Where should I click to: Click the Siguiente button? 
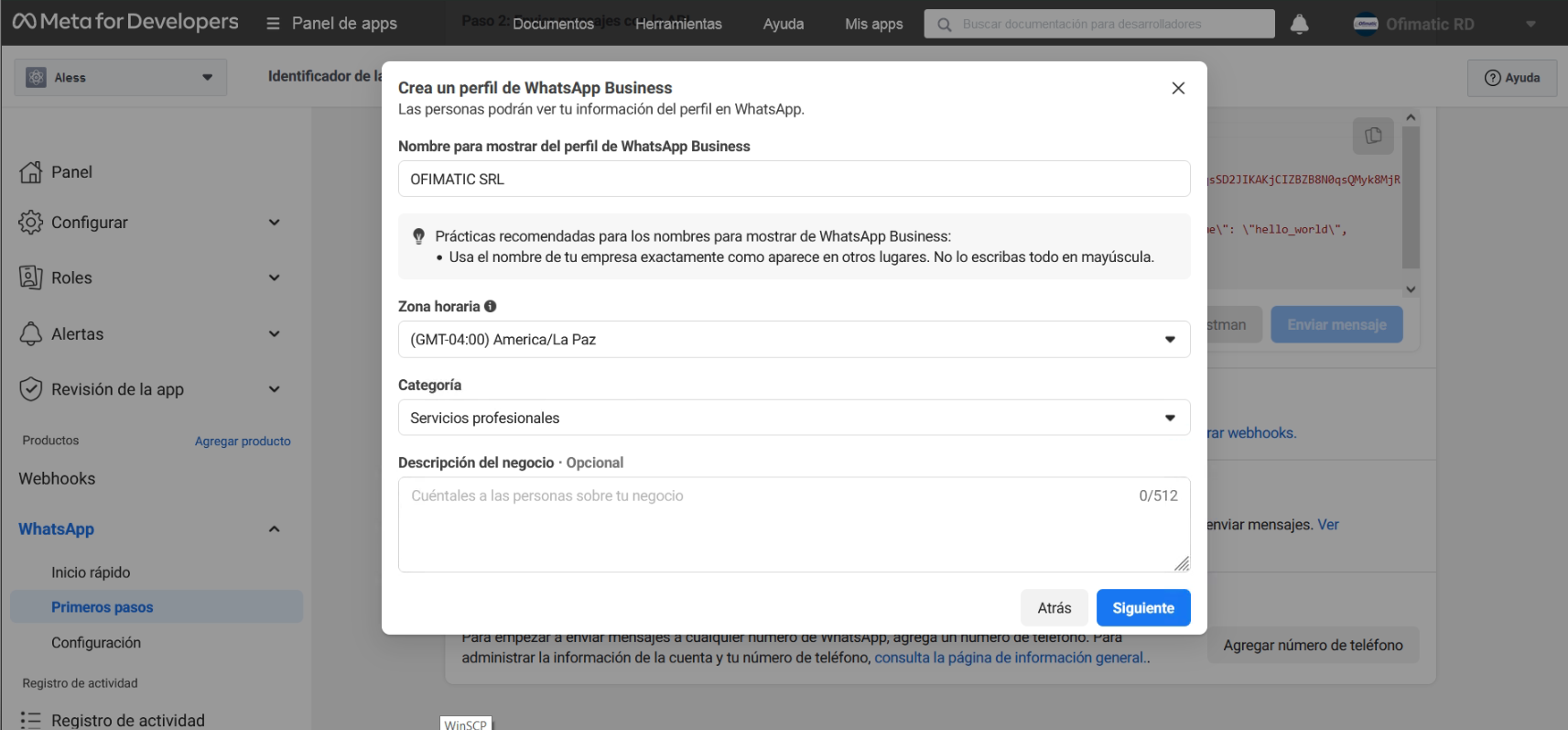[x=1142, y=608]
